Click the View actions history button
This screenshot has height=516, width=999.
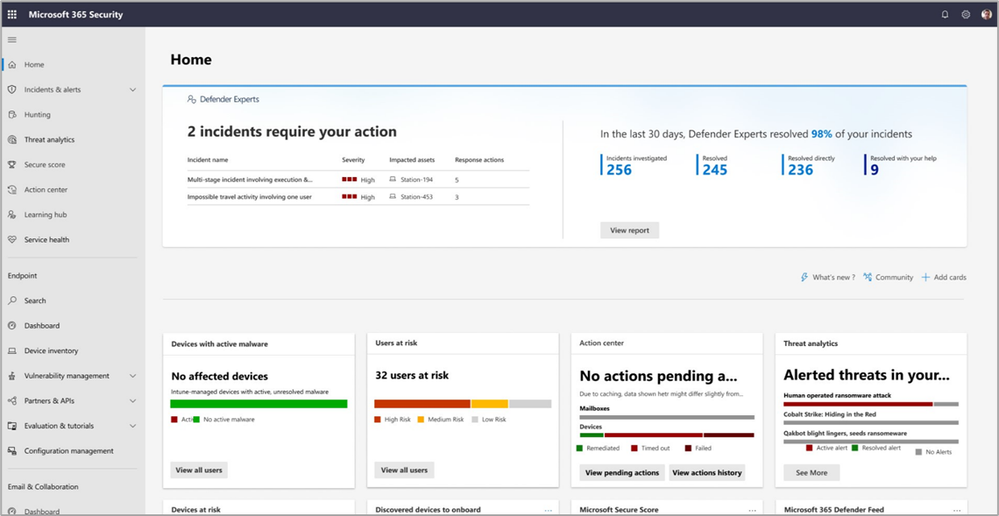707,473
